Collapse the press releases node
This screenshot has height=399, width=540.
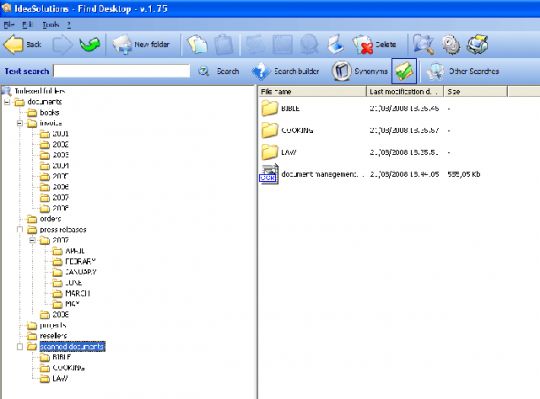20,230
